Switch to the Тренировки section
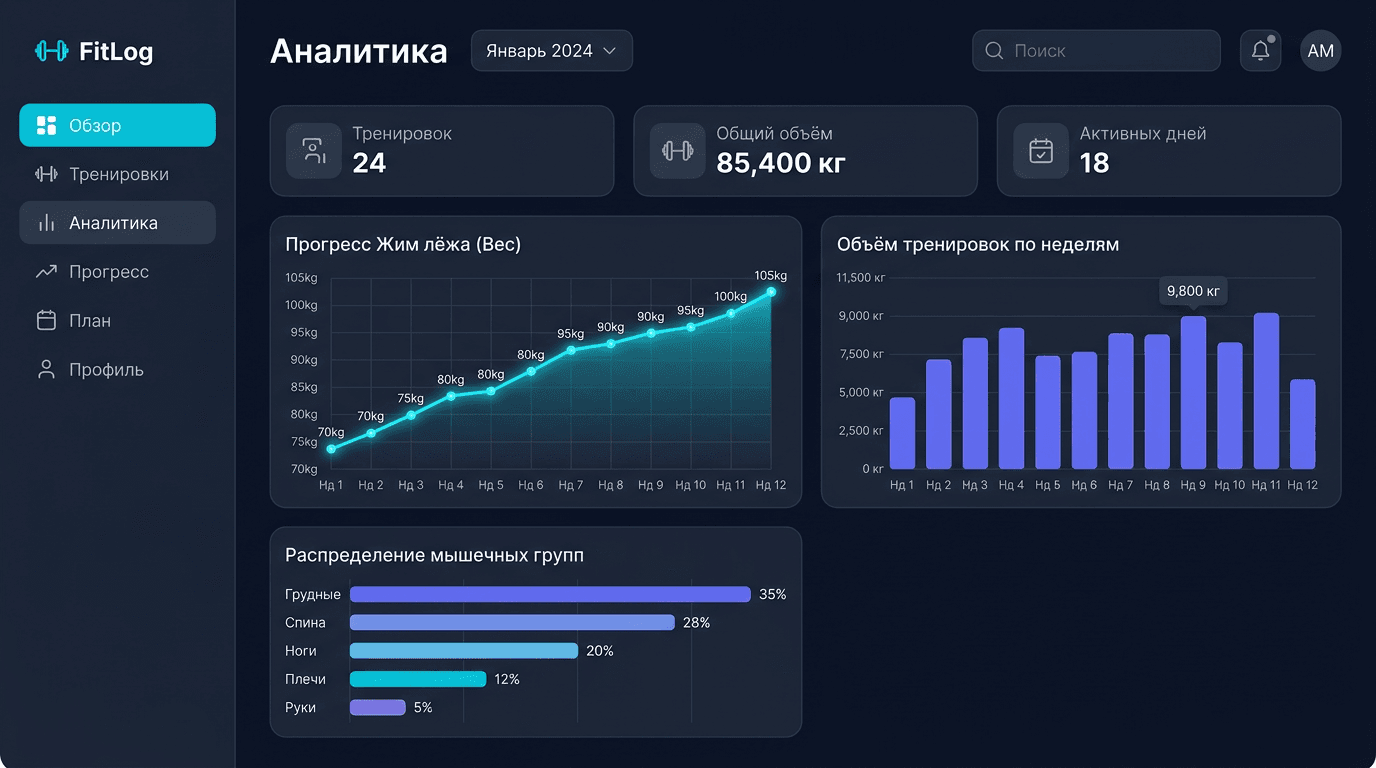The height and width of the screenshot is (768, 1376). (x=117, y=173)
